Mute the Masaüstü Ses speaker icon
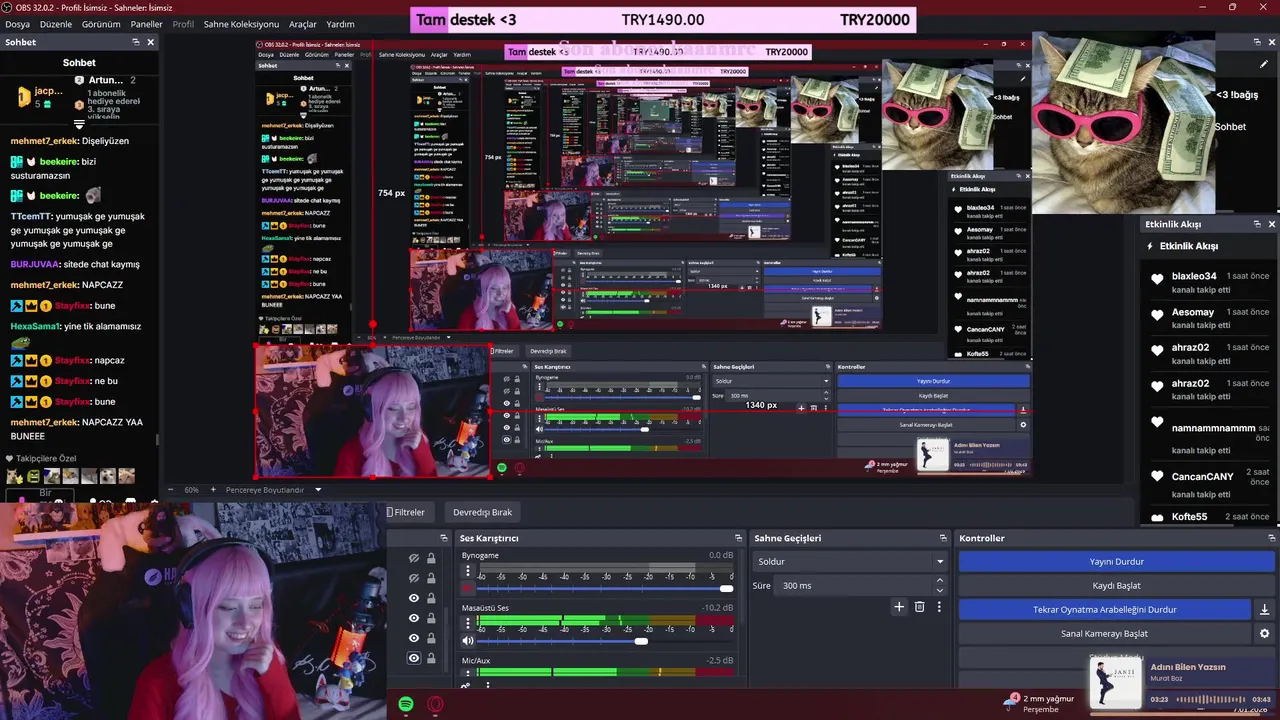The width and height of the screenshot is (1280, 720). pyautogui.click(x=467, y=640)
